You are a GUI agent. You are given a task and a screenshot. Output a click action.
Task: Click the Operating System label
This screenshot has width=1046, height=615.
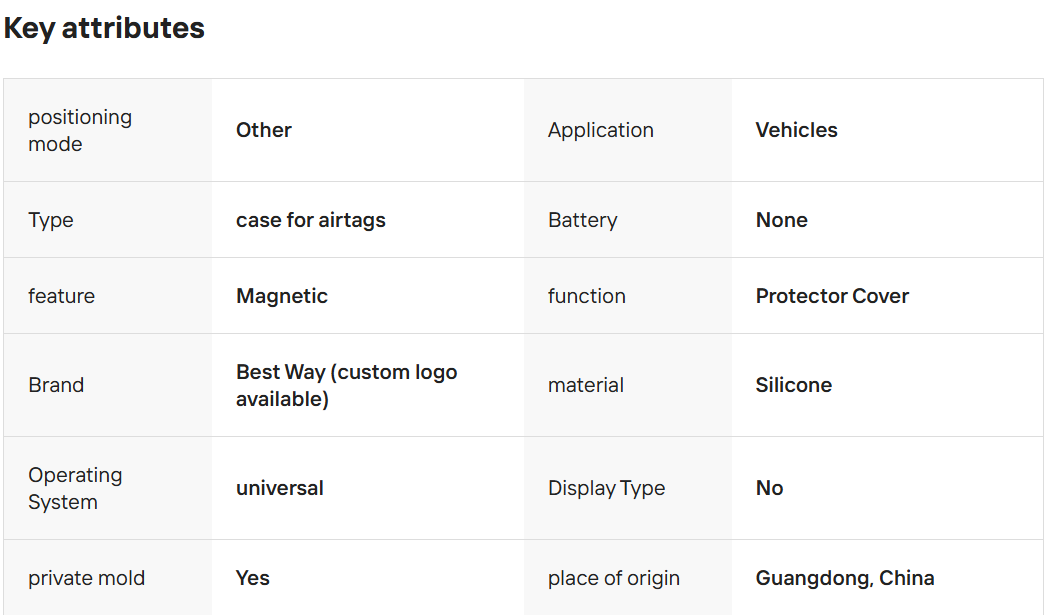coord(75,488)
